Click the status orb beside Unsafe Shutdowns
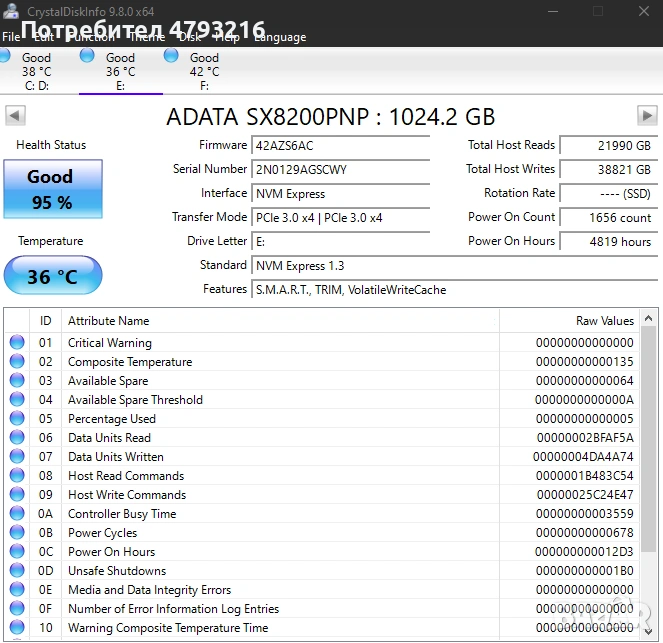The height and width of the screenshot is (643, 663). 17,571
